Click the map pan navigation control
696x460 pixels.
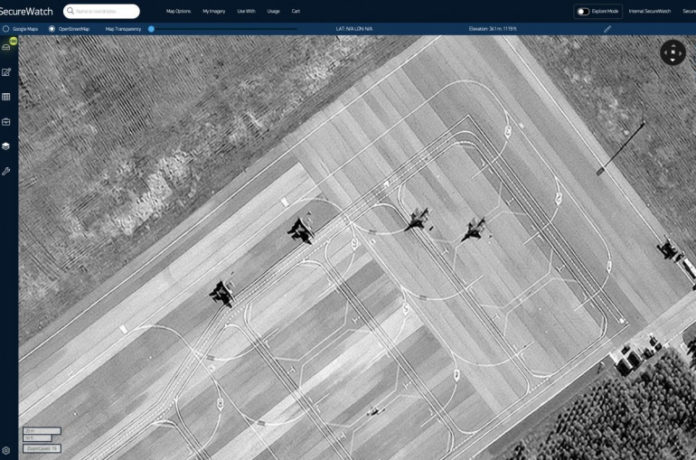point(673,53)
